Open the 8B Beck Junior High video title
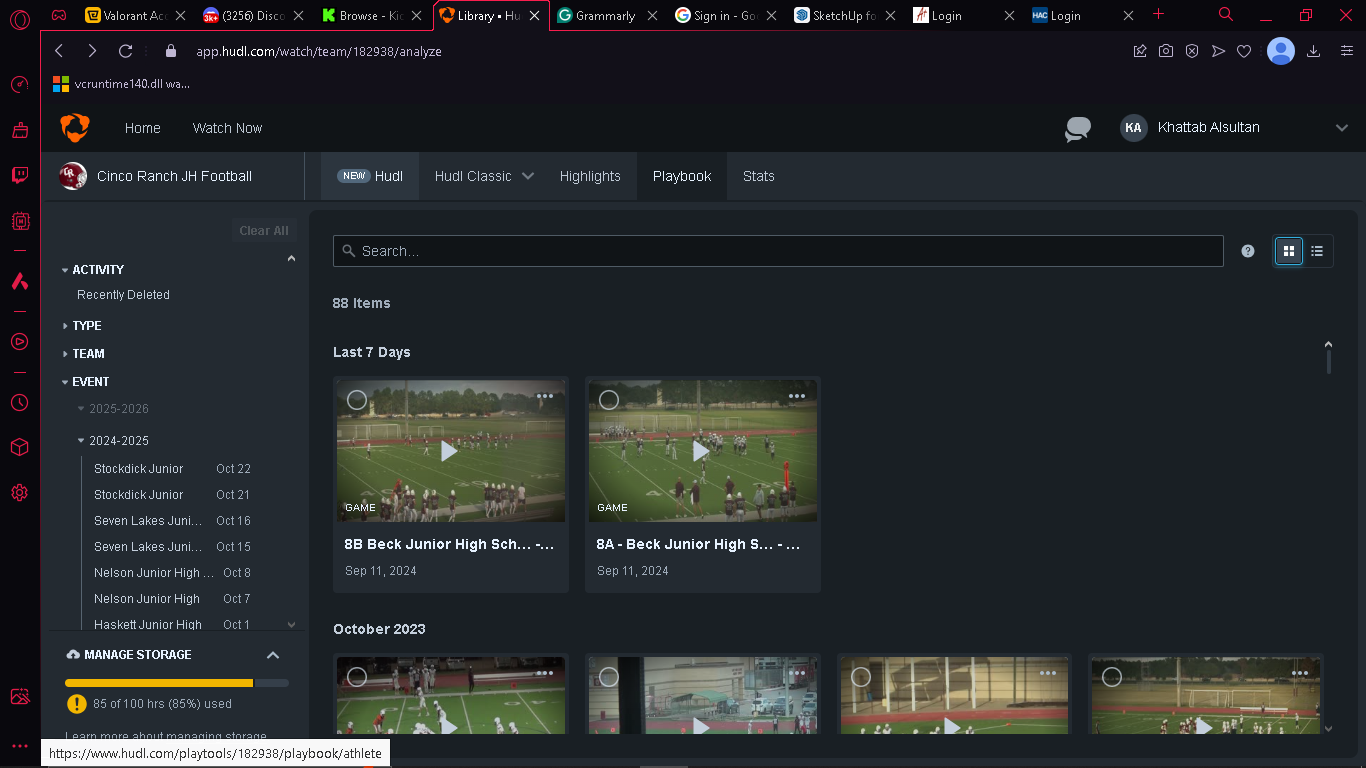Screen dimensions: 1366x768 click(x=449, y=545)
